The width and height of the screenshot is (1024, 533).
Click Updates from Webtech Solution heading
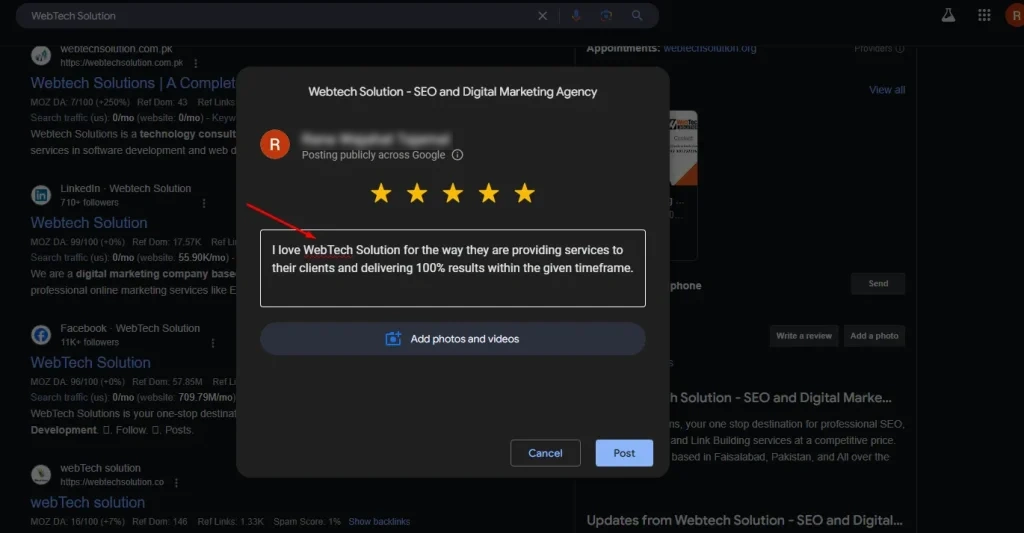pyautogui.click(x=744, y=521)
